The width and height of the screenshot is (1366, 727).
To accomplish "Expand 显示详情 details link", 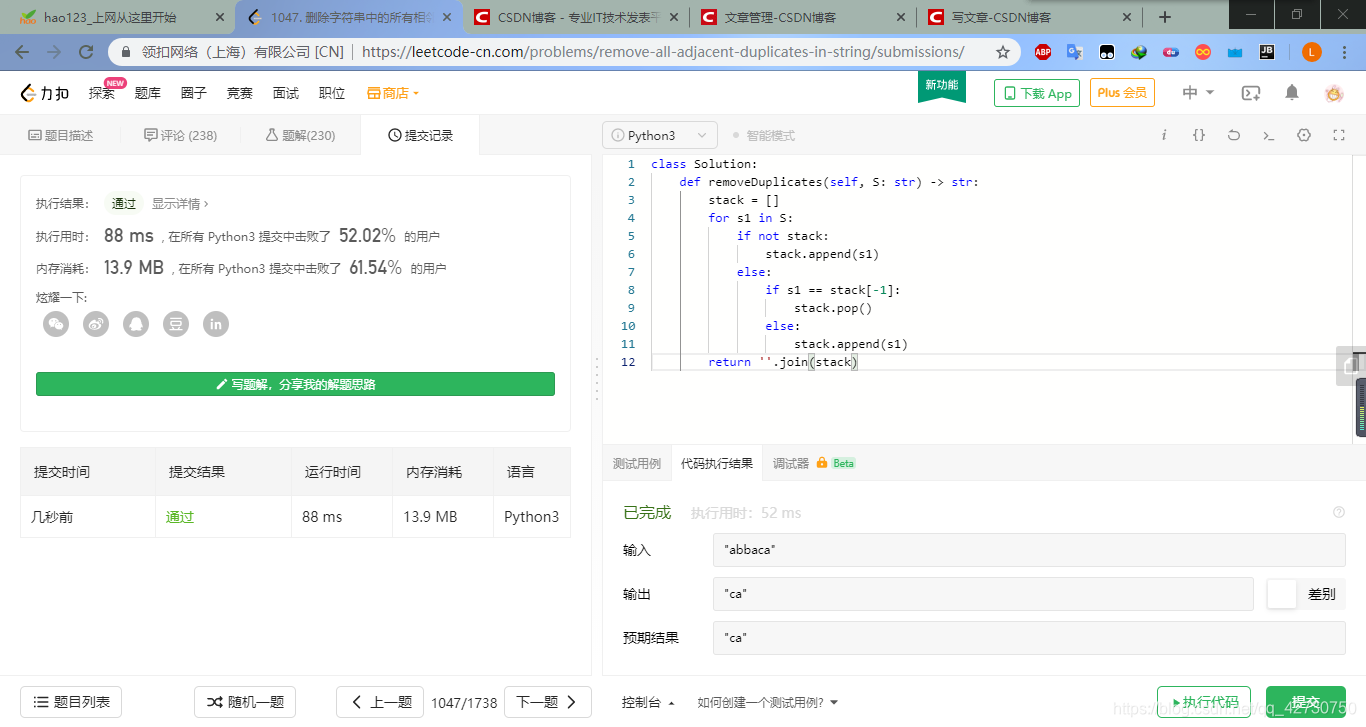I will [x=180, y=203].
